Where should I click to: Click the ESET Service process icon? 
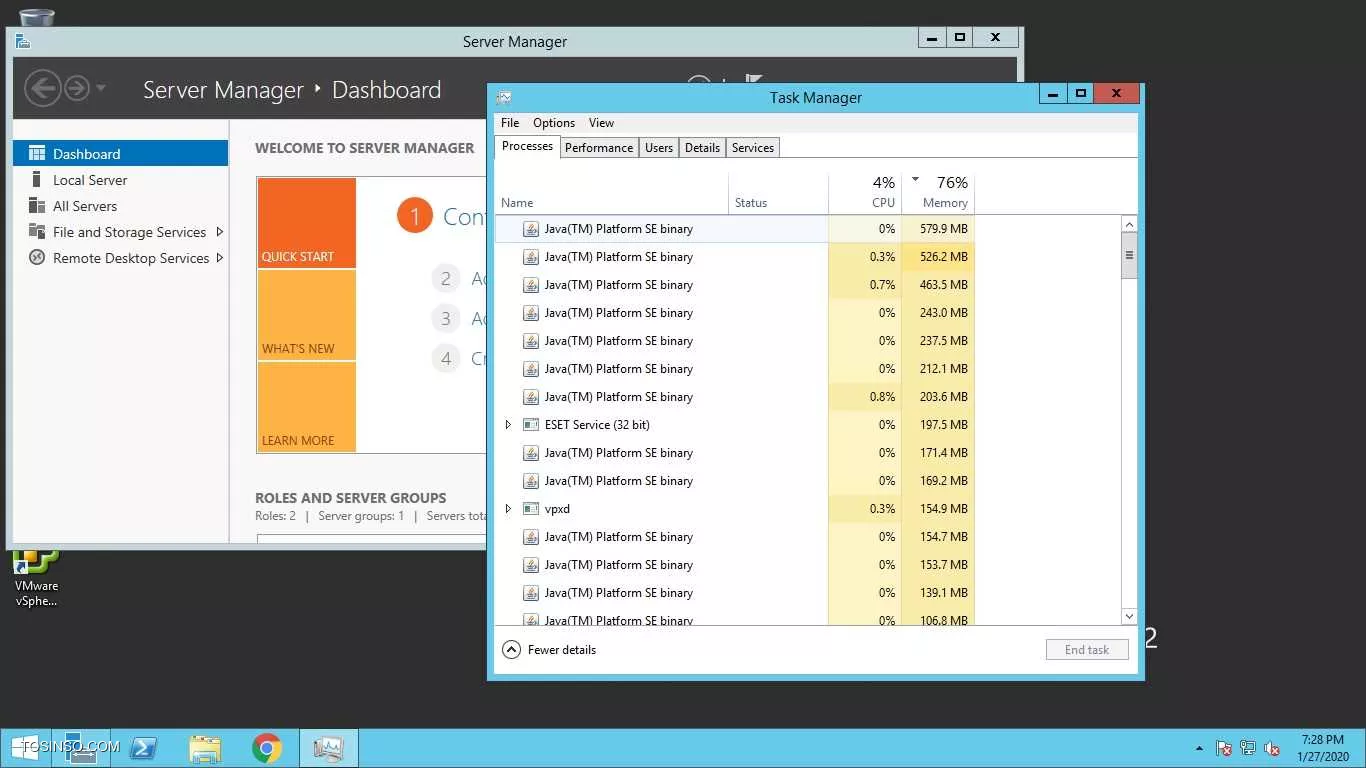pos(531,425)
